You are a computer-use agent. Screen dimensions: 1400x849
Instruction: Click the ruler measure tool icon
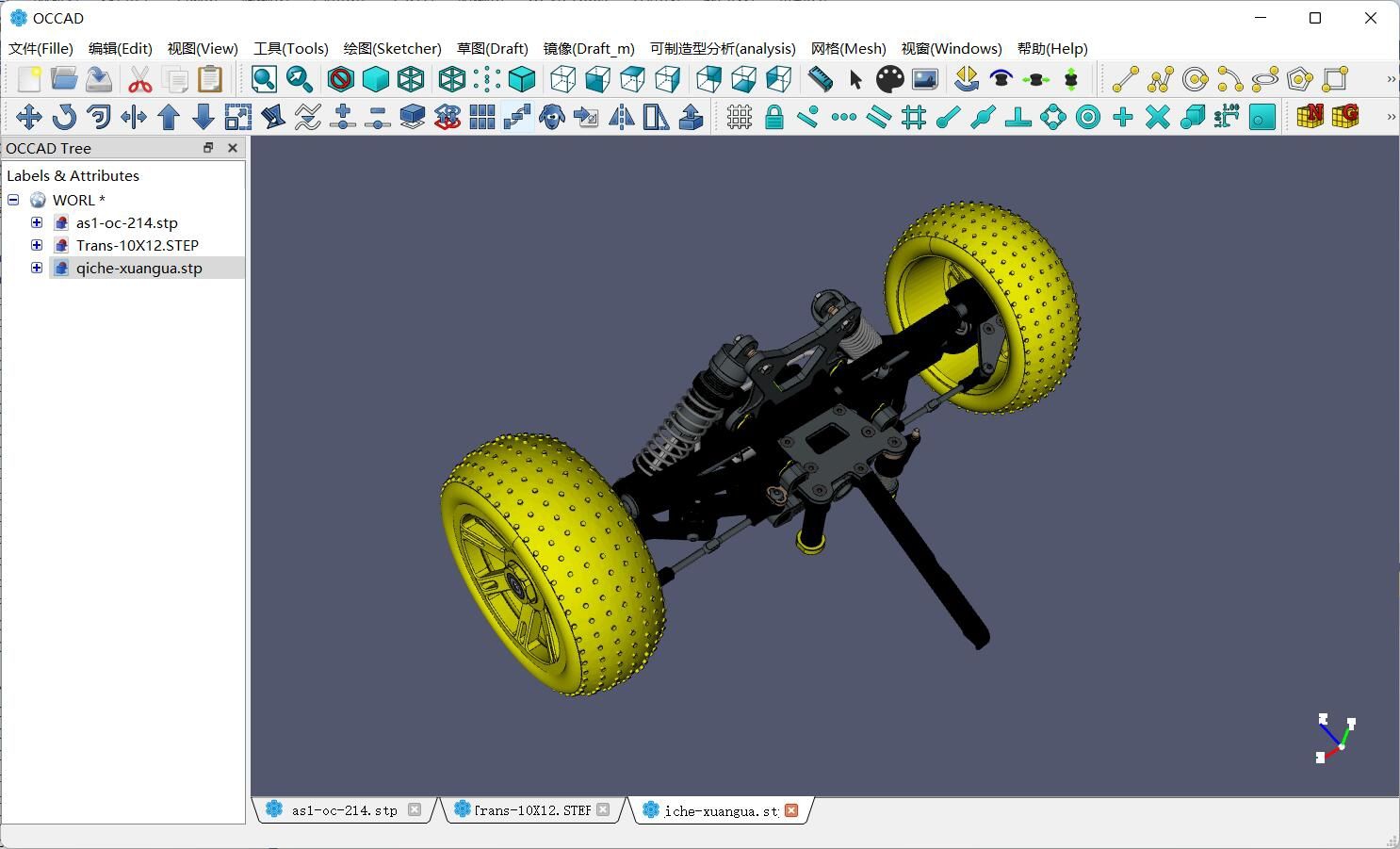point(821,79)
